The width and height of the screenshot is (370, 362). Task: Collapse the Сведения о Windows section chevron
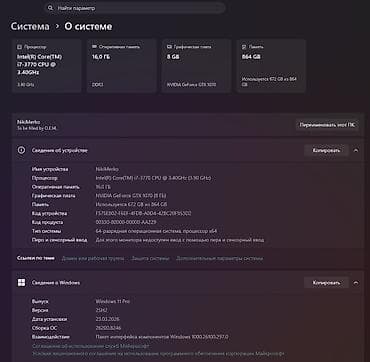(356, 283)
